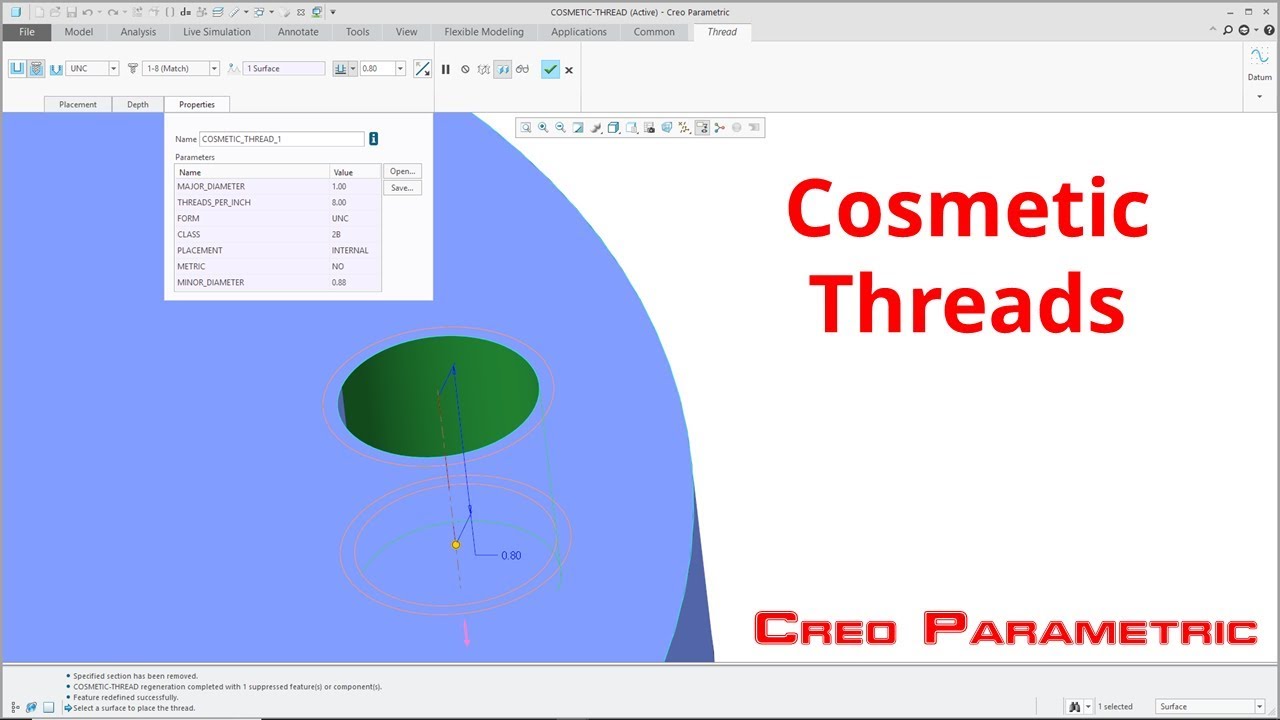This screenshot has height=720, width=1280.
Task: Select the PLACEMENT value INTERNAL
Action: point(350,250)
